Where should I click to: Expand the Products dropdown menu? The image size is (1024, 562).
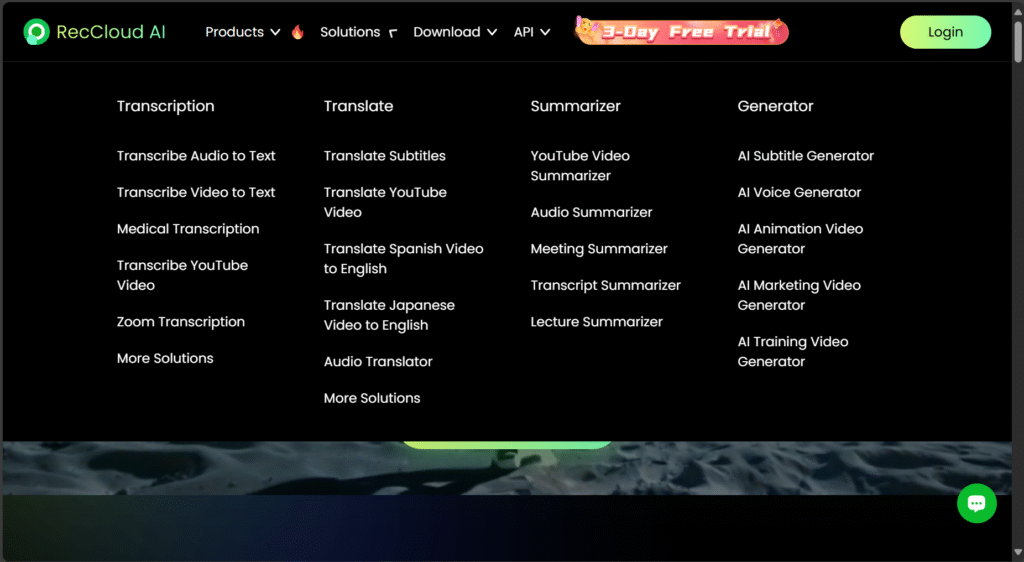click(243, 32)
